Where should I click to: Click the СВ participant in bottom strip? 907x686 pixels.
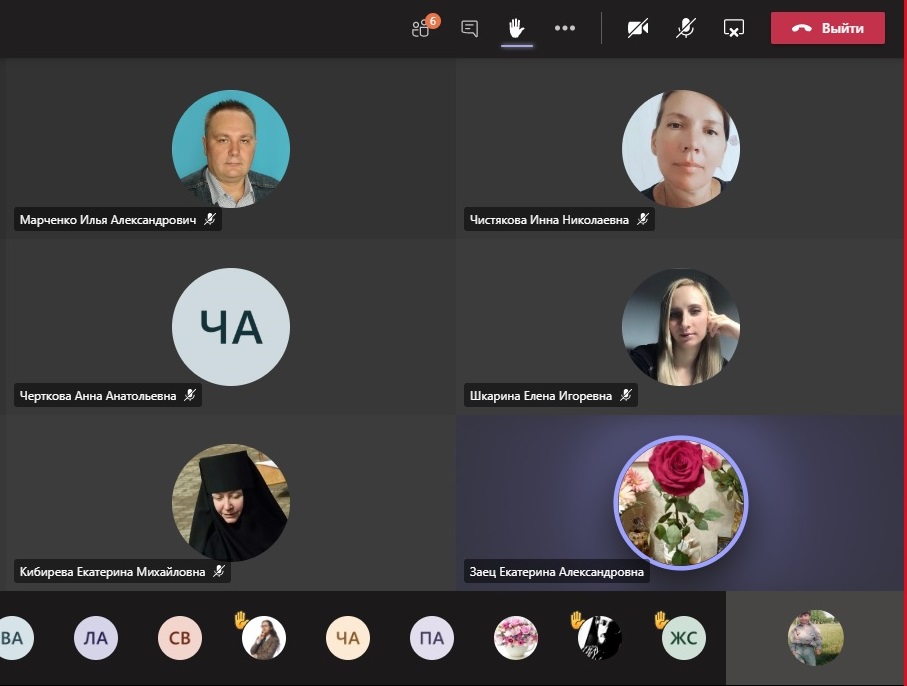point(180,638)
